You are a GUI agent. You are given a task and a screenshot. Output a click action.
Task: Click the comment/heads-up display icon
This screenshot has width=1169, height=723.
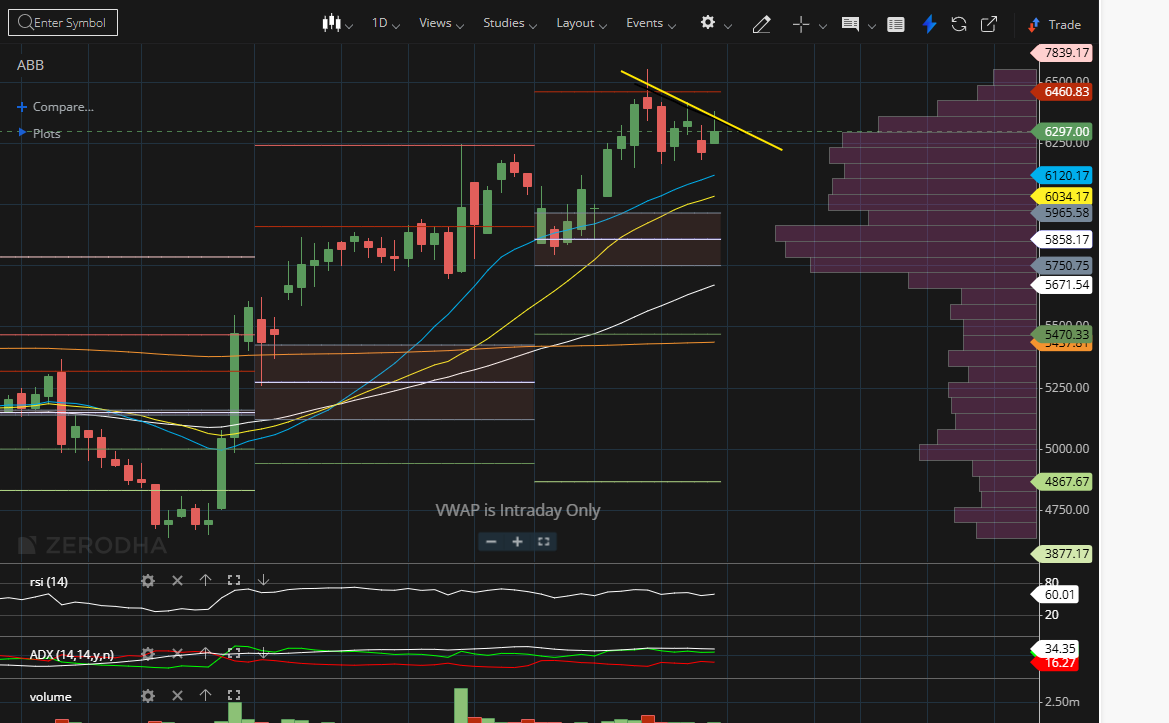coord(850,24)
